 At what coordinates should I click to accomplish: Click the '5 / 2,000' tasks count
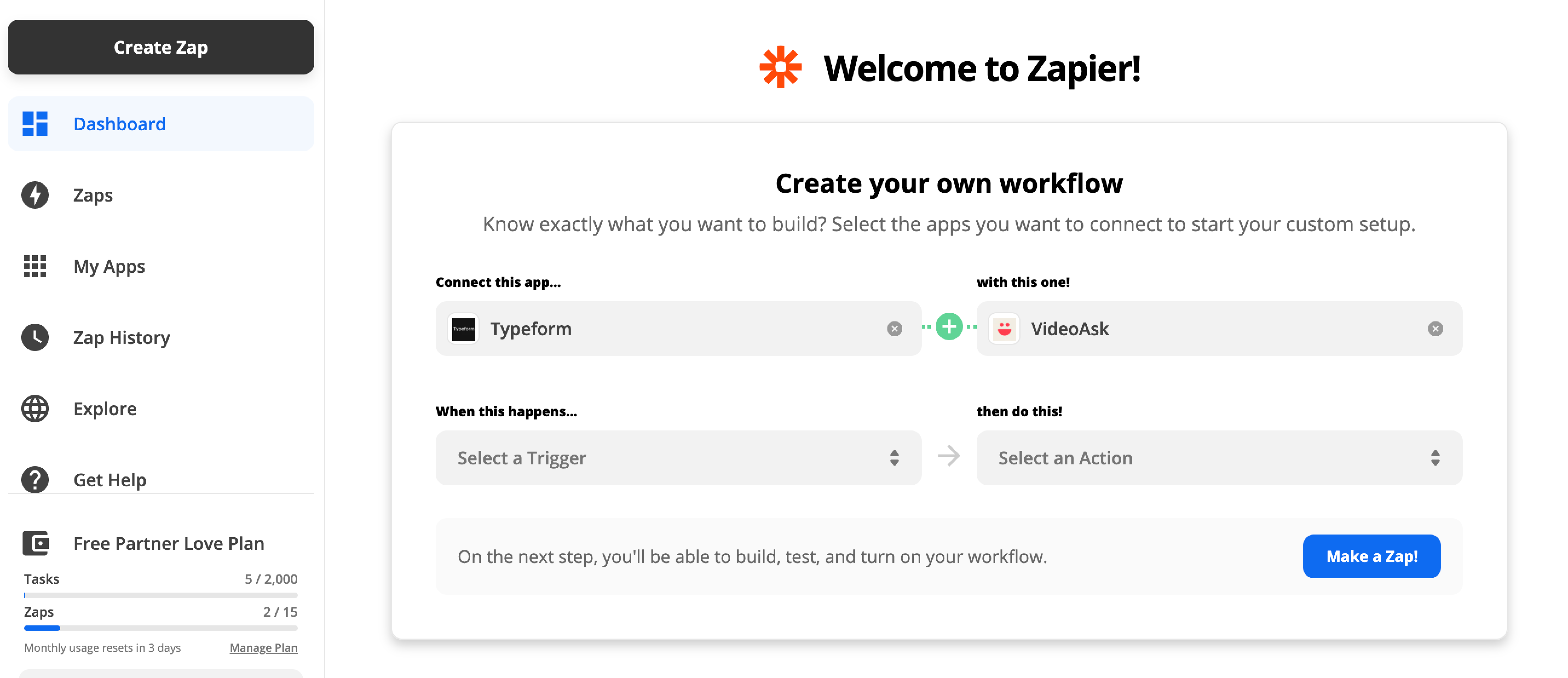(x=271, y=579)
